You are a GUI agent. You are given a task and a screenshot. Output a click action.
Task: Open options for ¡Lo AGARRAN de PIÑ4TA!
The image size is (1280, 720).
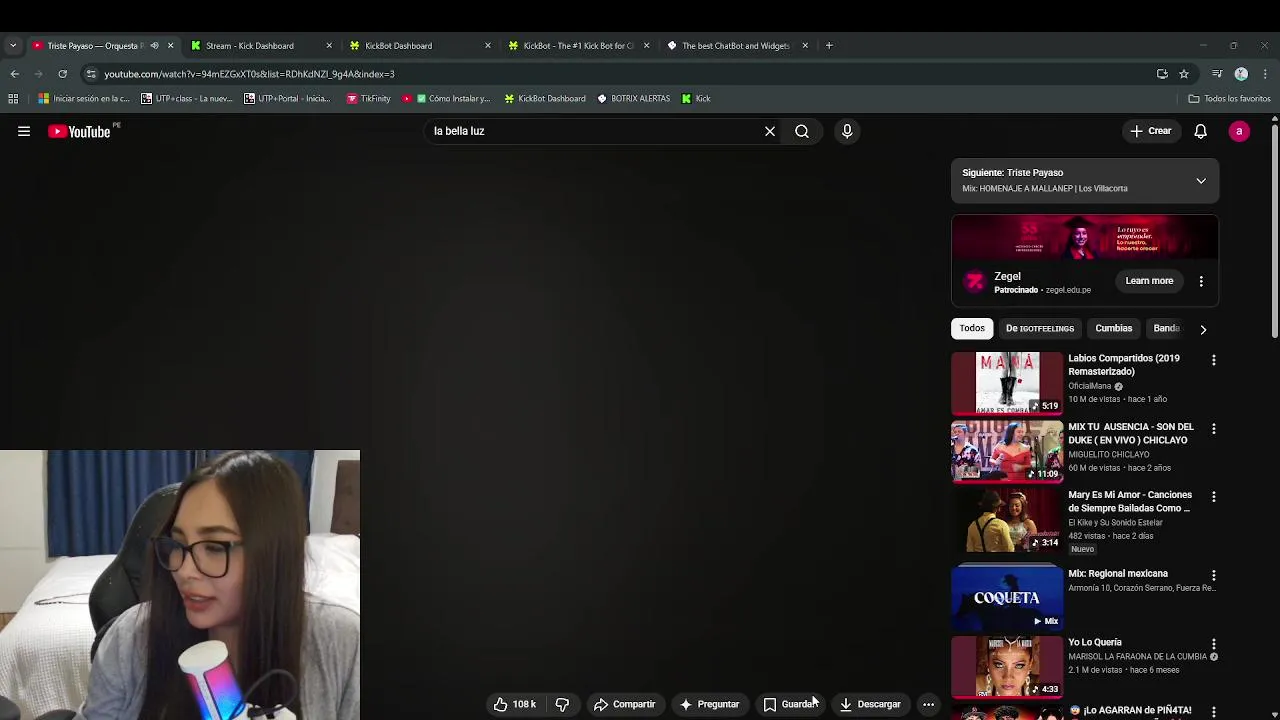coord(1214,712)
